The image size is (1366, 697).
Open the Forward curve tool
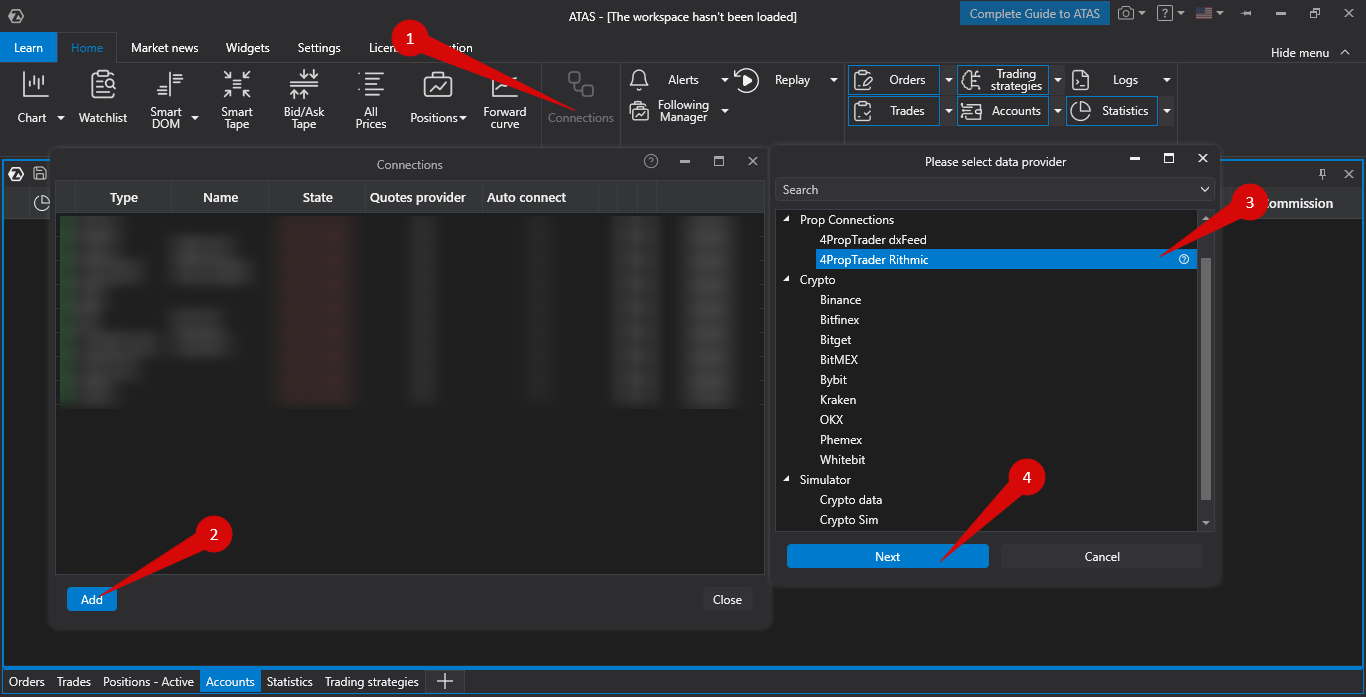pos(505,97)
